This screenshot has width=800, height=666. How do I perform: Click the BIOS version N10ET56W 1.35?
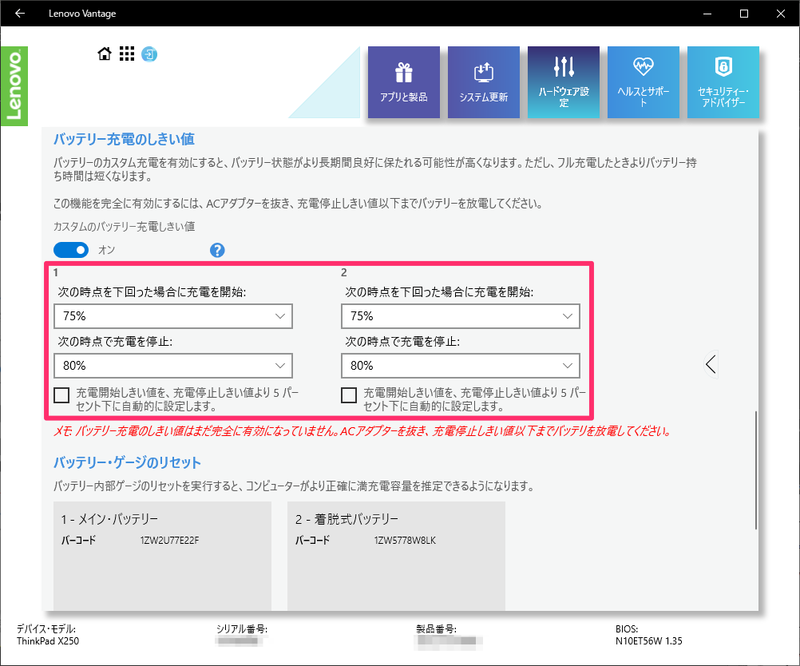tap(648, 641)
